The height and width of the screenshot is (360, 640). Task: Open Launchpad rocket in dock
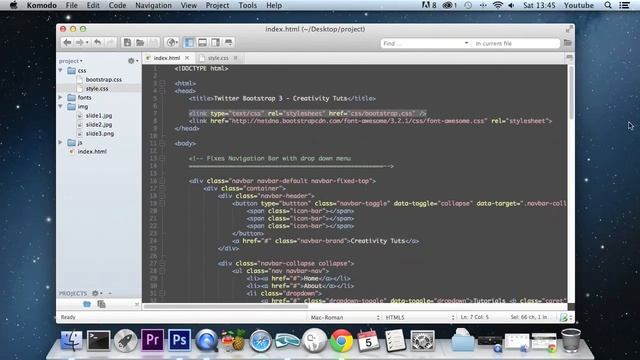[x=125, y=340]
